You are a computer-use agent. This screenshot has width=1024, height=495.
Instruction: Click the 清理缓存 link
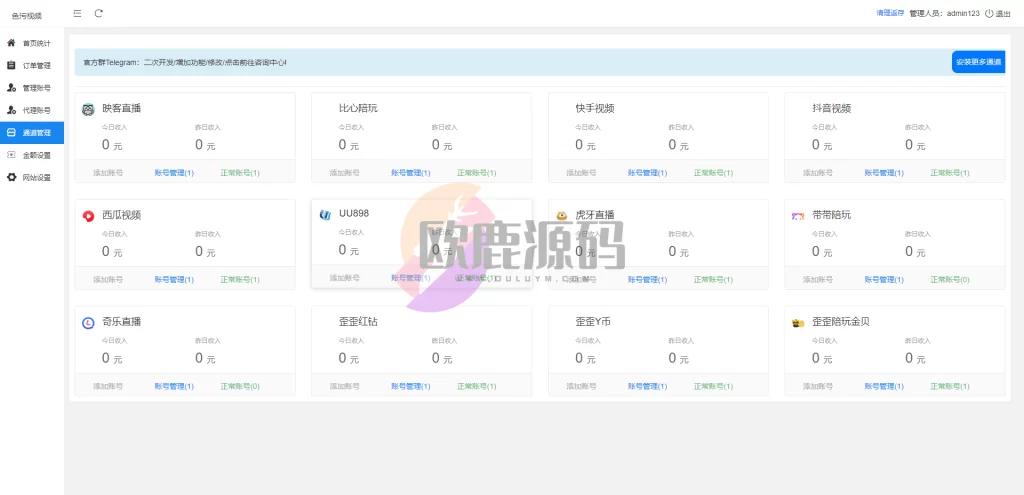coord(890,13)
